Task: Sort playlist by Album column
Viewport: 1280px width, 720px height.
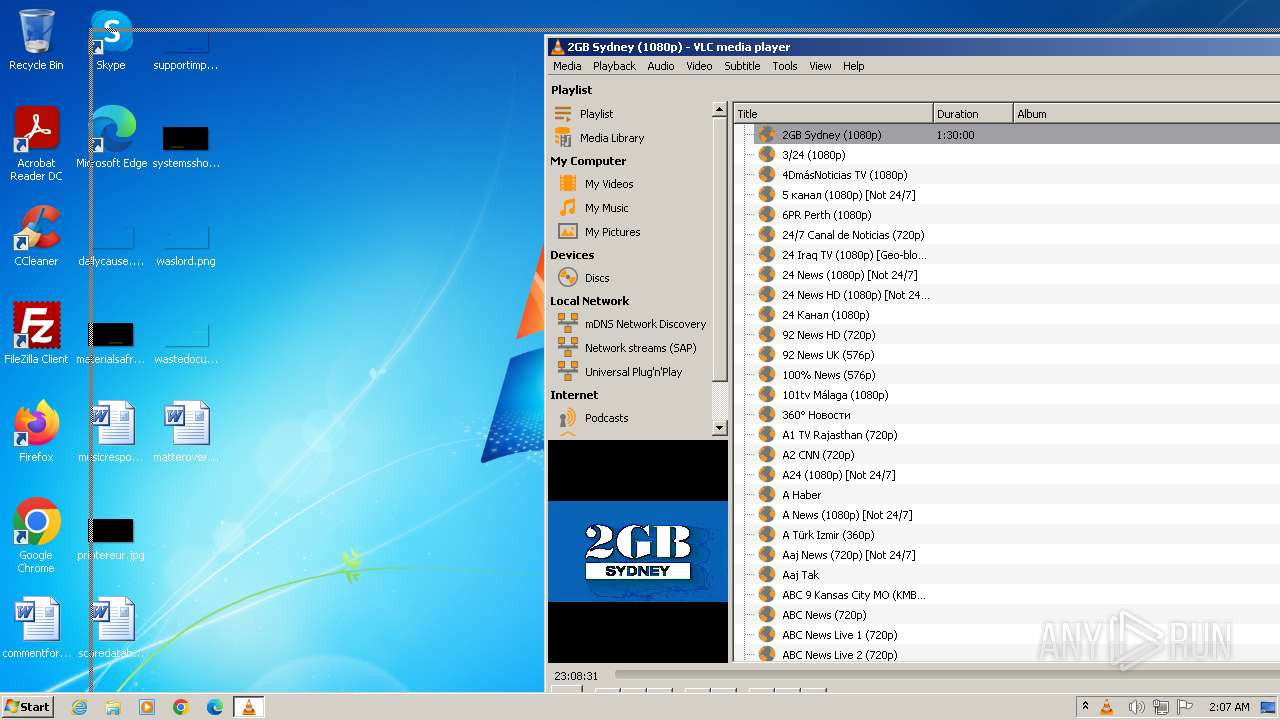Action: [x=1146, y=114]
